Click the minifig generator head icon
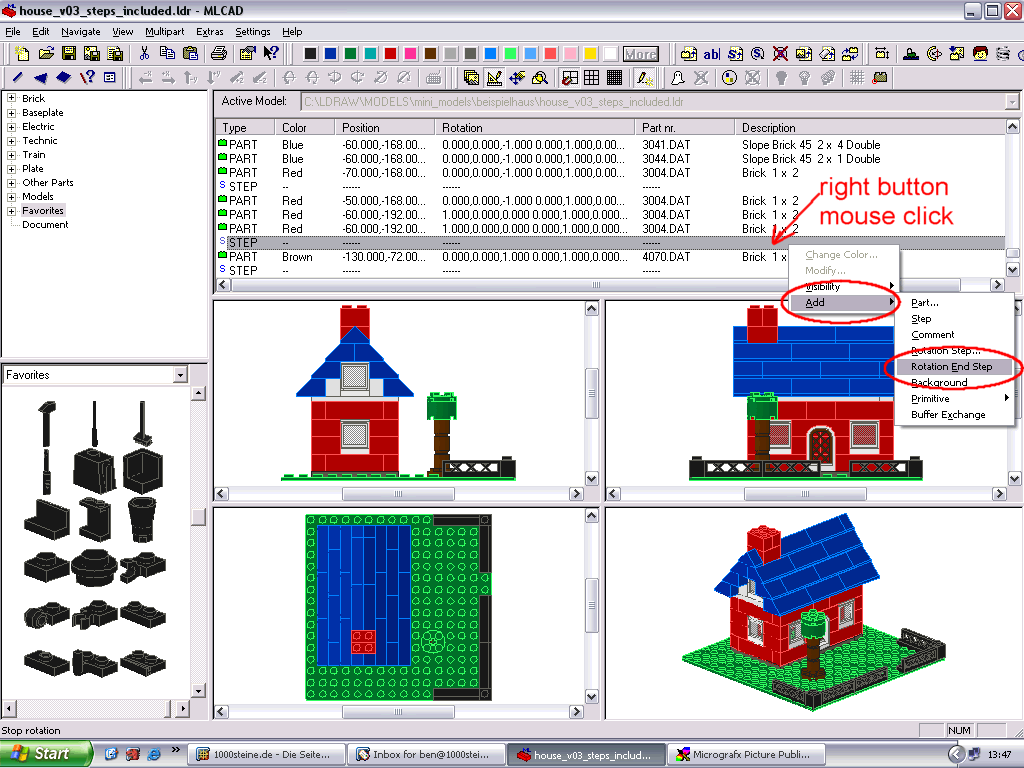The height and width of the screenshot is (768, 1024). (x=980, y=54)
